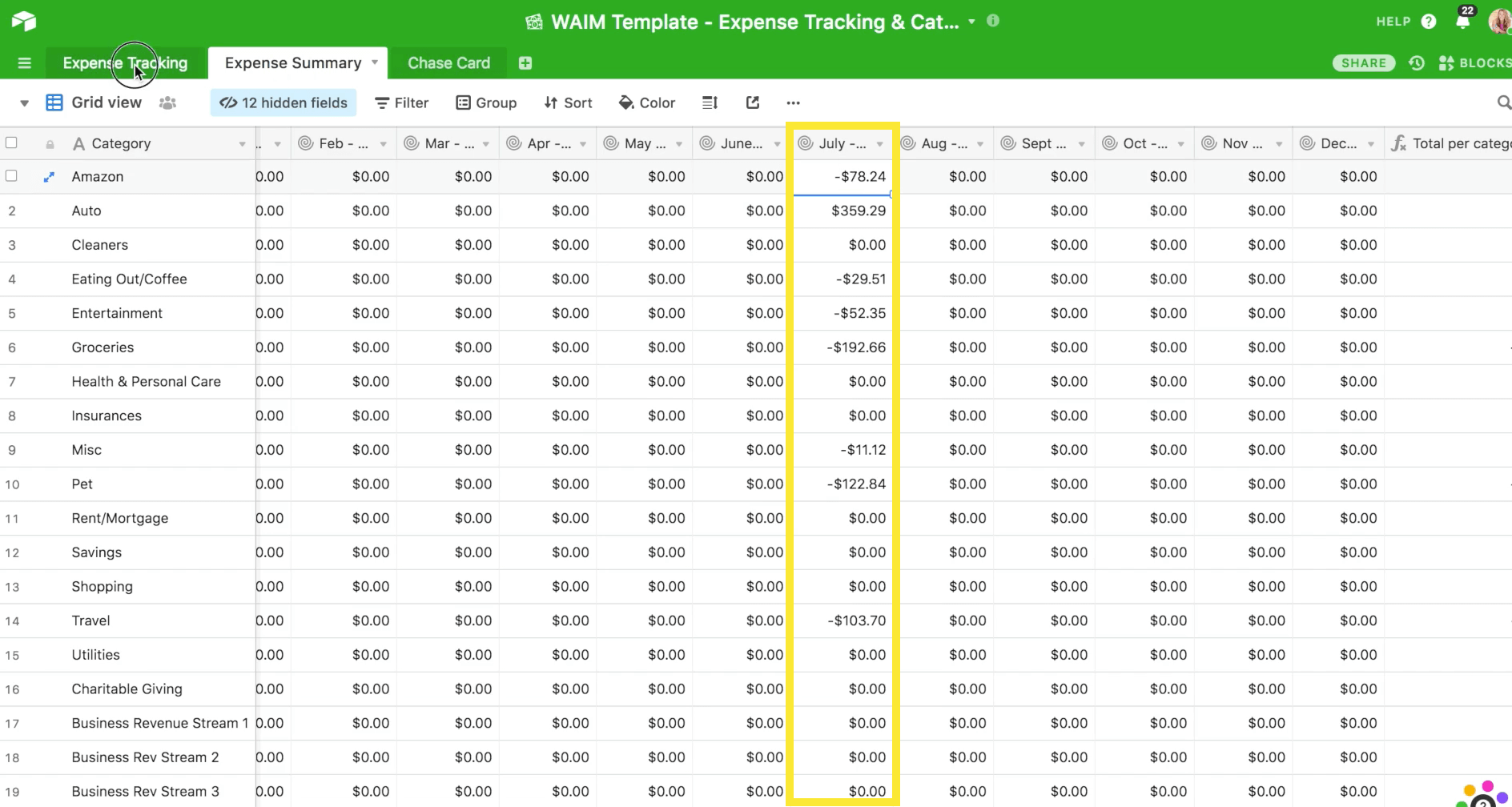Open the more options ellipsis menu
The height and width of the screenshot is (807, 1512).
793,102
